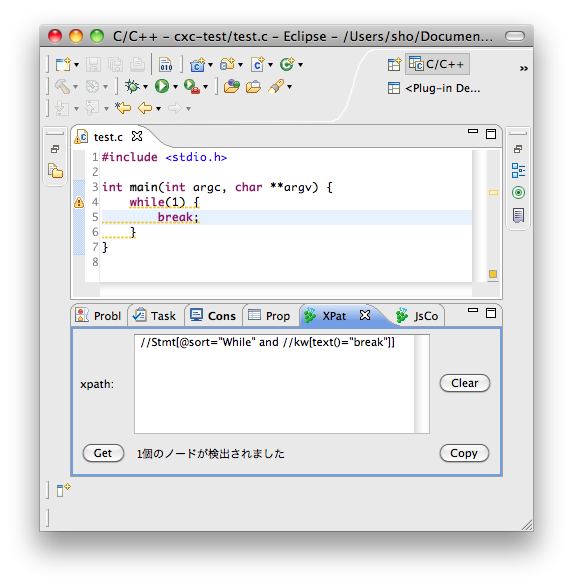Open the dropdown arrow next to Run
This screenshot has width=573, height=586.
175,87
